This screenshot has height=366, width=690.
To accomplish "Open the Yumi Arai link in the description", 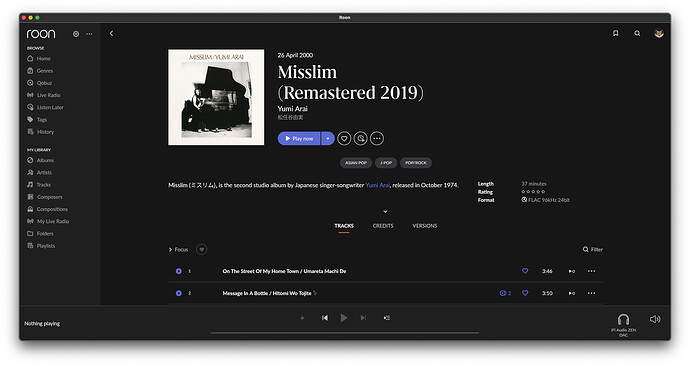I will click(378, 185).
